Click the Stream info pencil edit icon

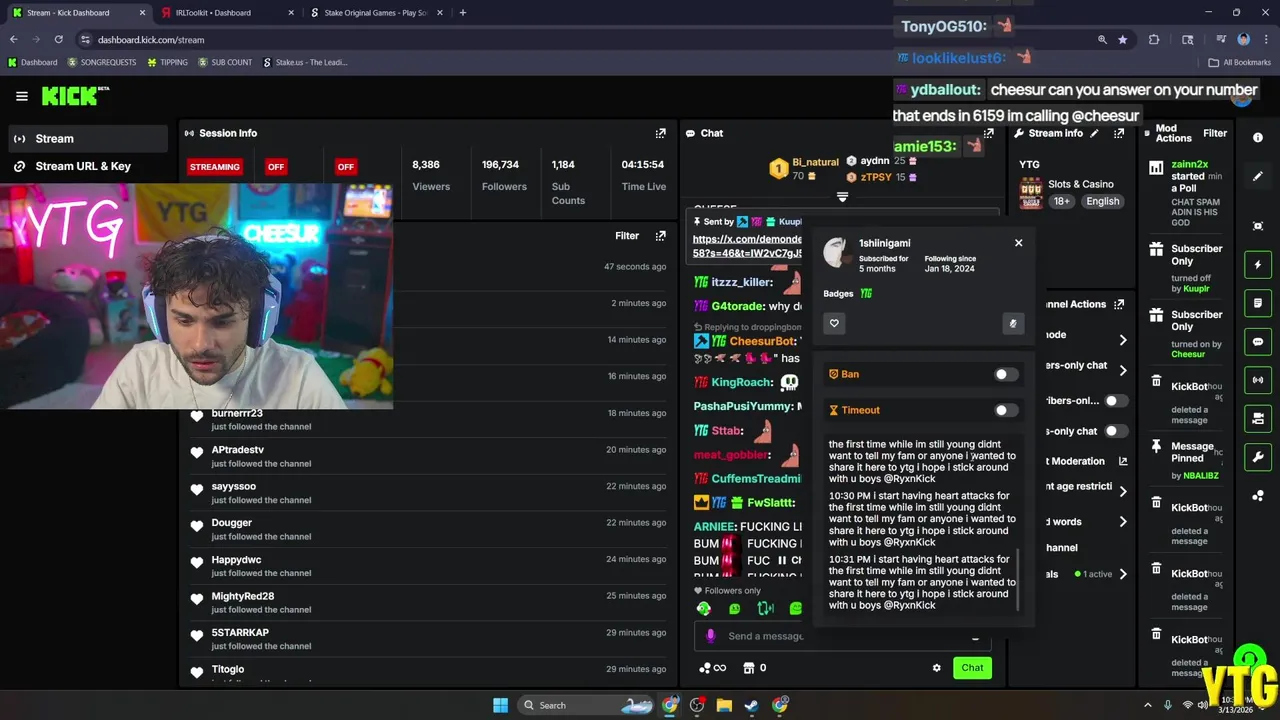pyautogui.click(x=1094, y=133)
